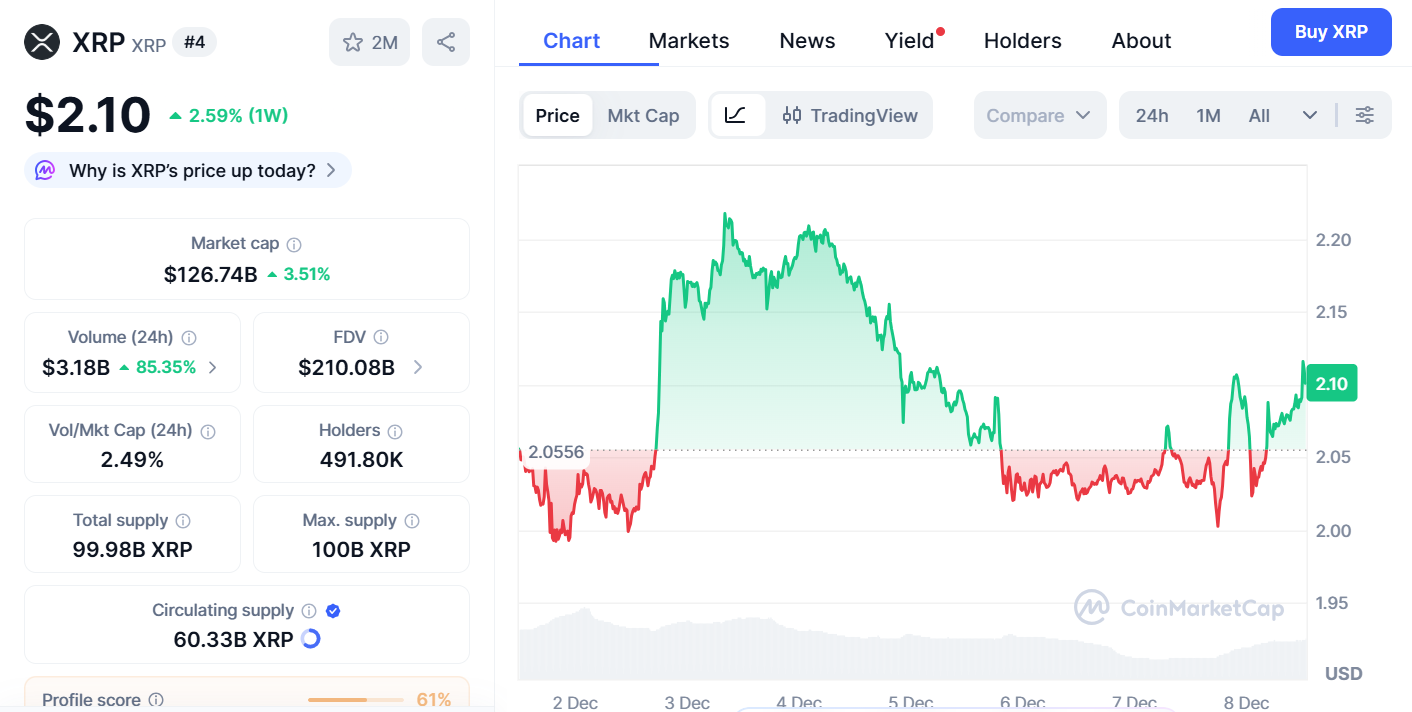Open chart settings sliders icon

tap(1365, 115)
